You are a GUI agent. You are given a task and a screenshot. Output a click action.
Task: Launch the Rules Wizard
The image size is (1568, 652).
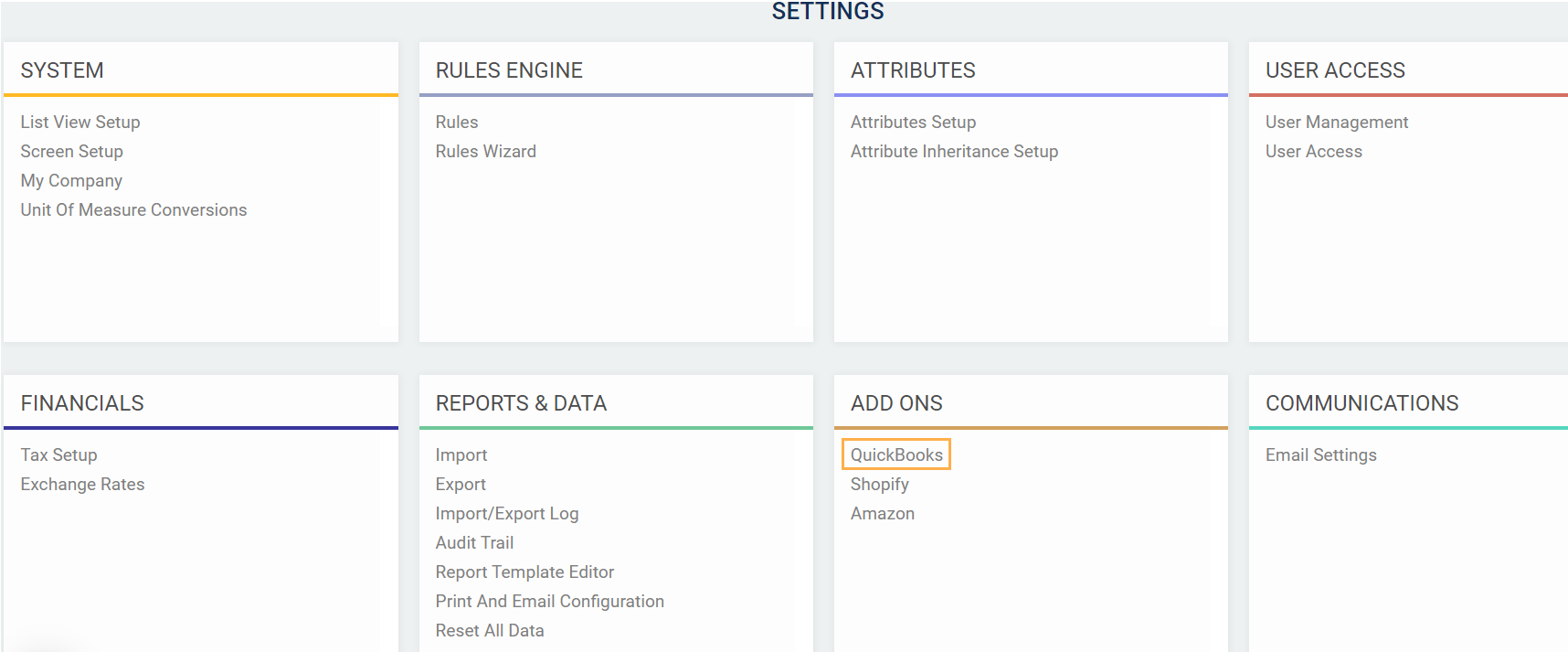pyautogui.click(x=485, y=151)
